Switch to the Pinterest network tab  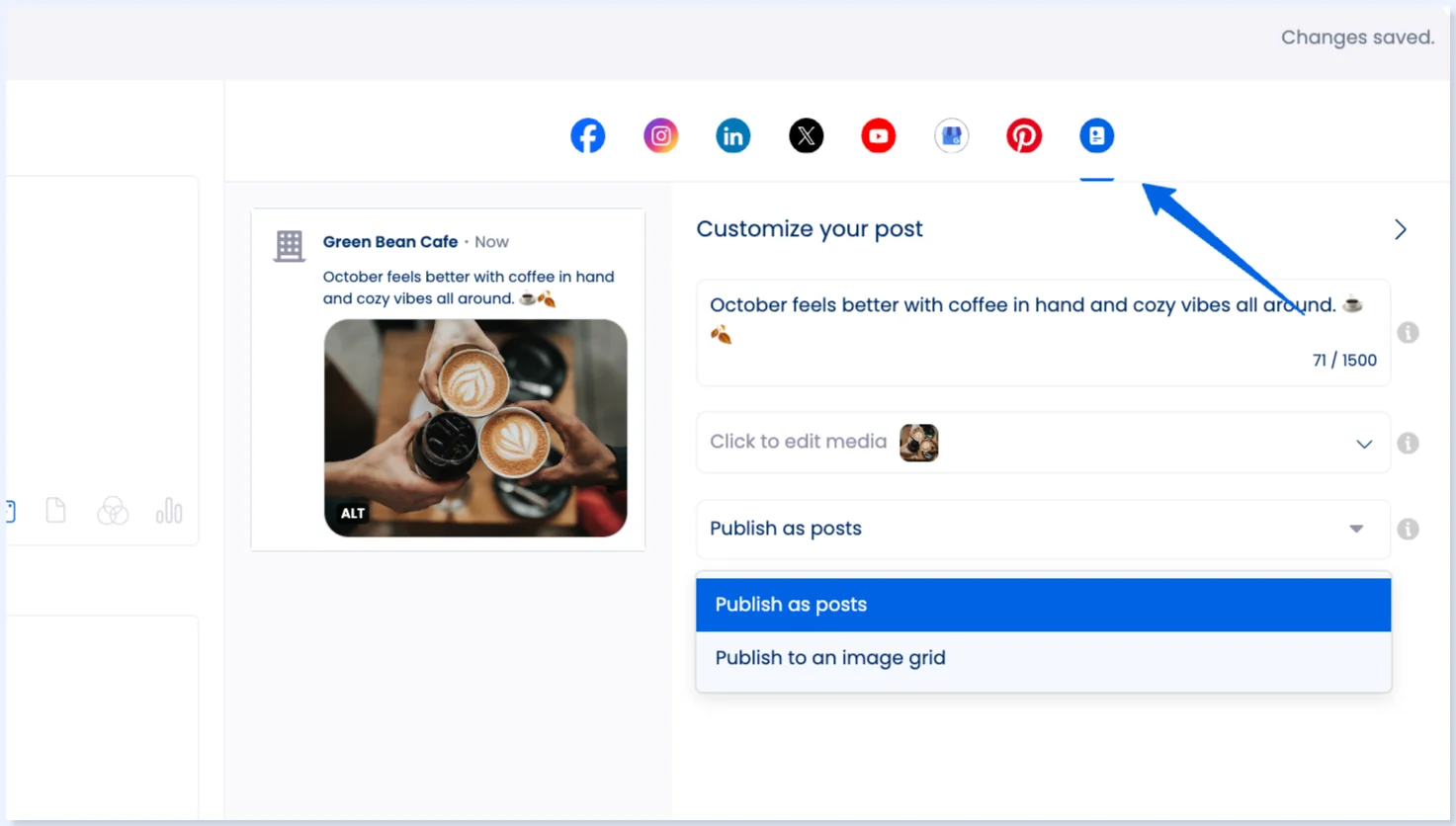tap(1023, 135)
